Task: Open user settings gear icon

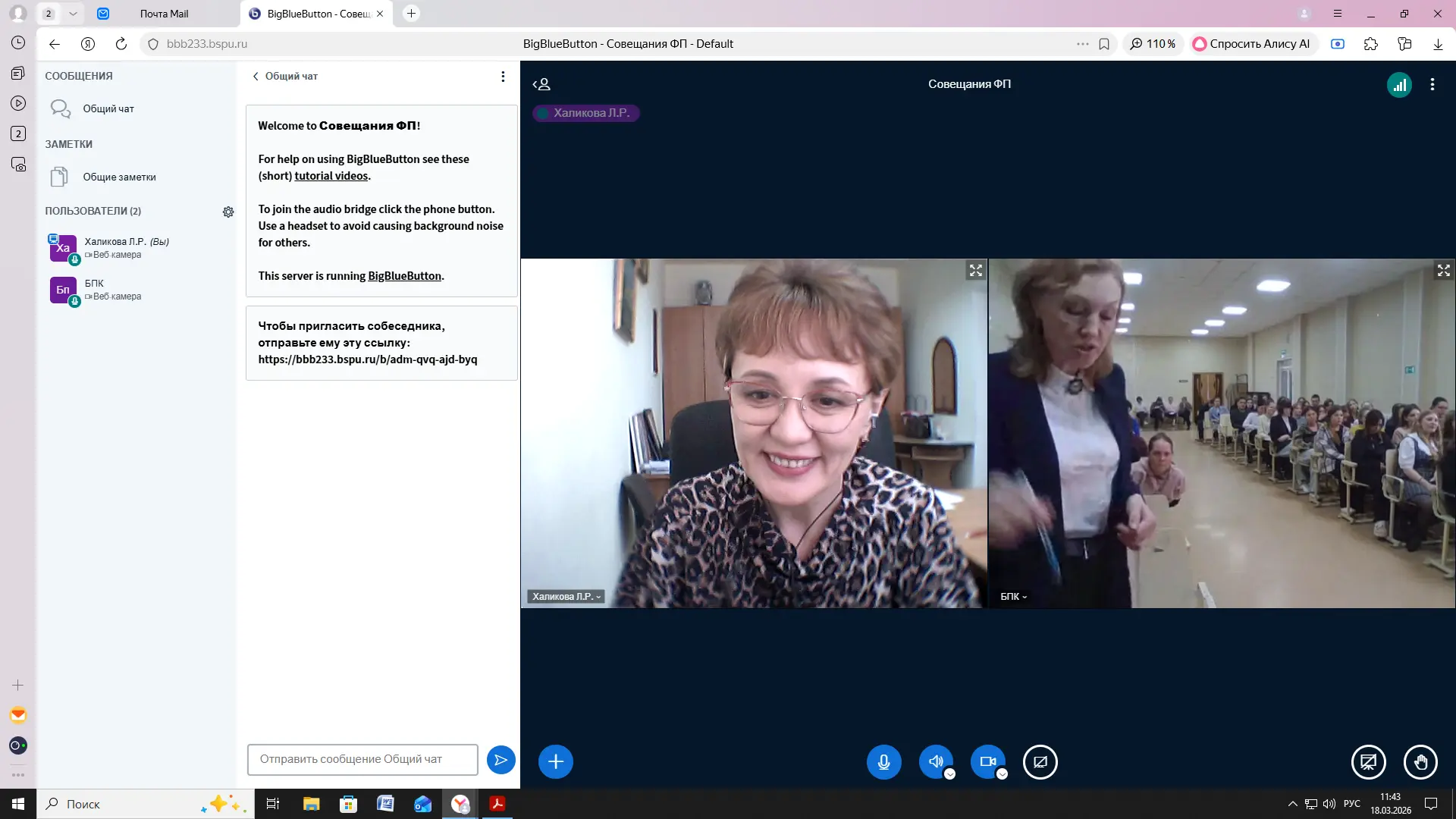Action: click(228, 212)
